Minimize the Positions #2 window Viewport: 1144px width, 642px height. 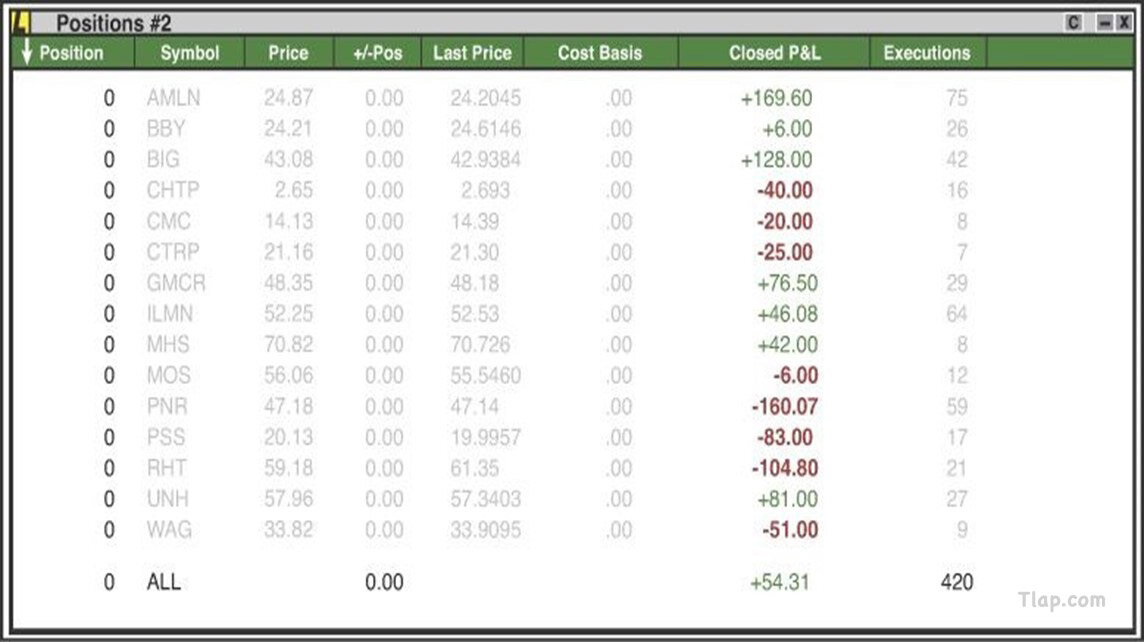1105,23
